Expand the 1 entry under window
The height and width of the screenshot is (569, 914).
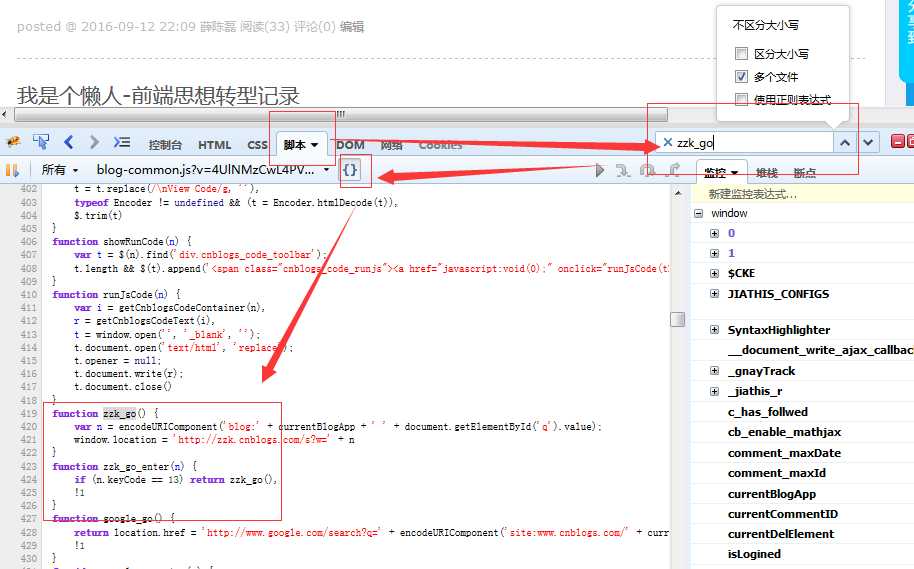click(x=714, y=253)
